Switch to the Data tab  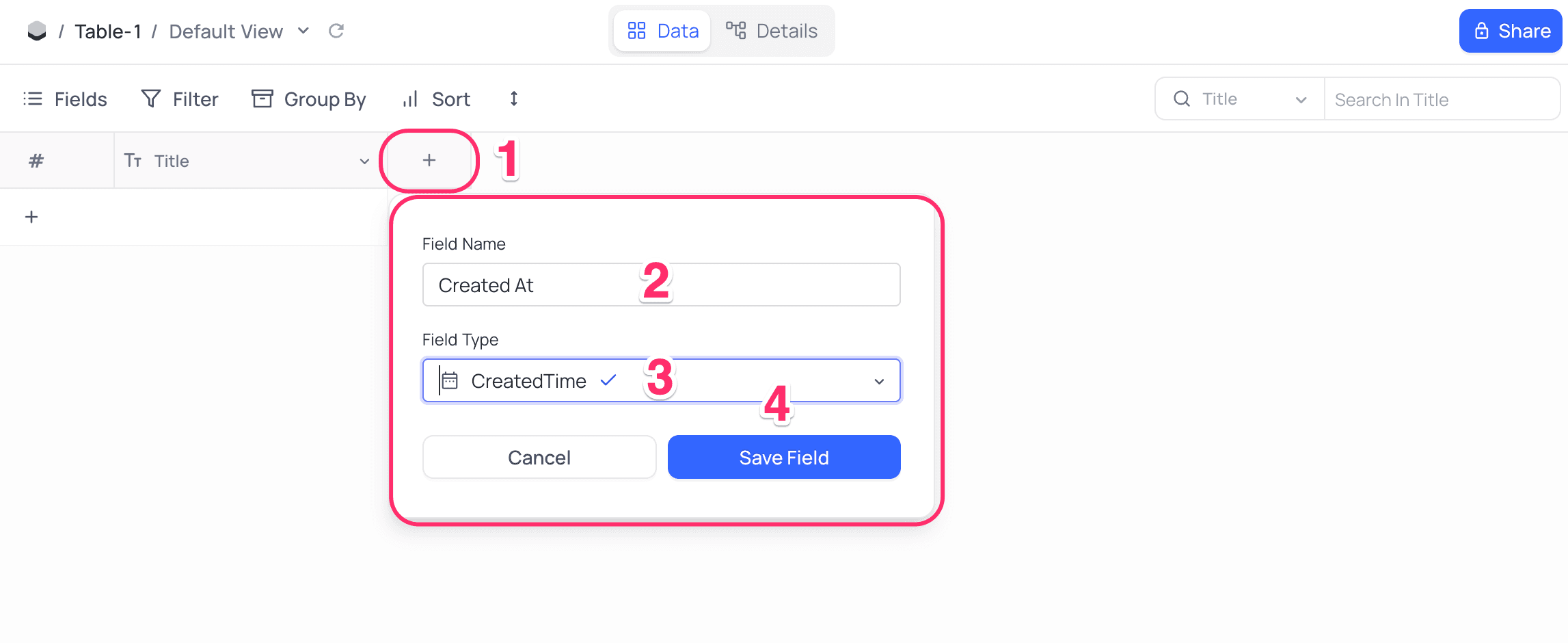[x=663, y=31]
